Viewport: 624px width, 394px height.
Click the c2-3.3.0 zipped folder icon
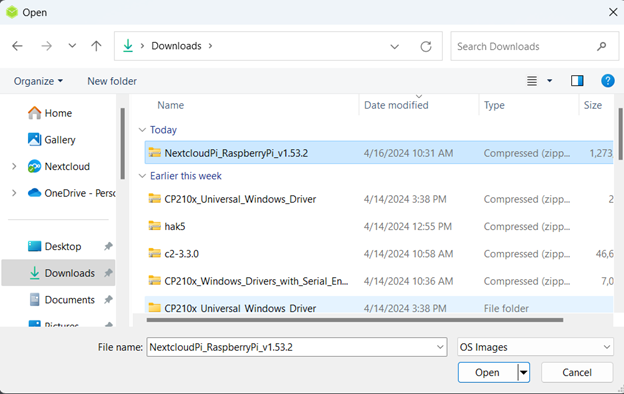tap(154, 253)
